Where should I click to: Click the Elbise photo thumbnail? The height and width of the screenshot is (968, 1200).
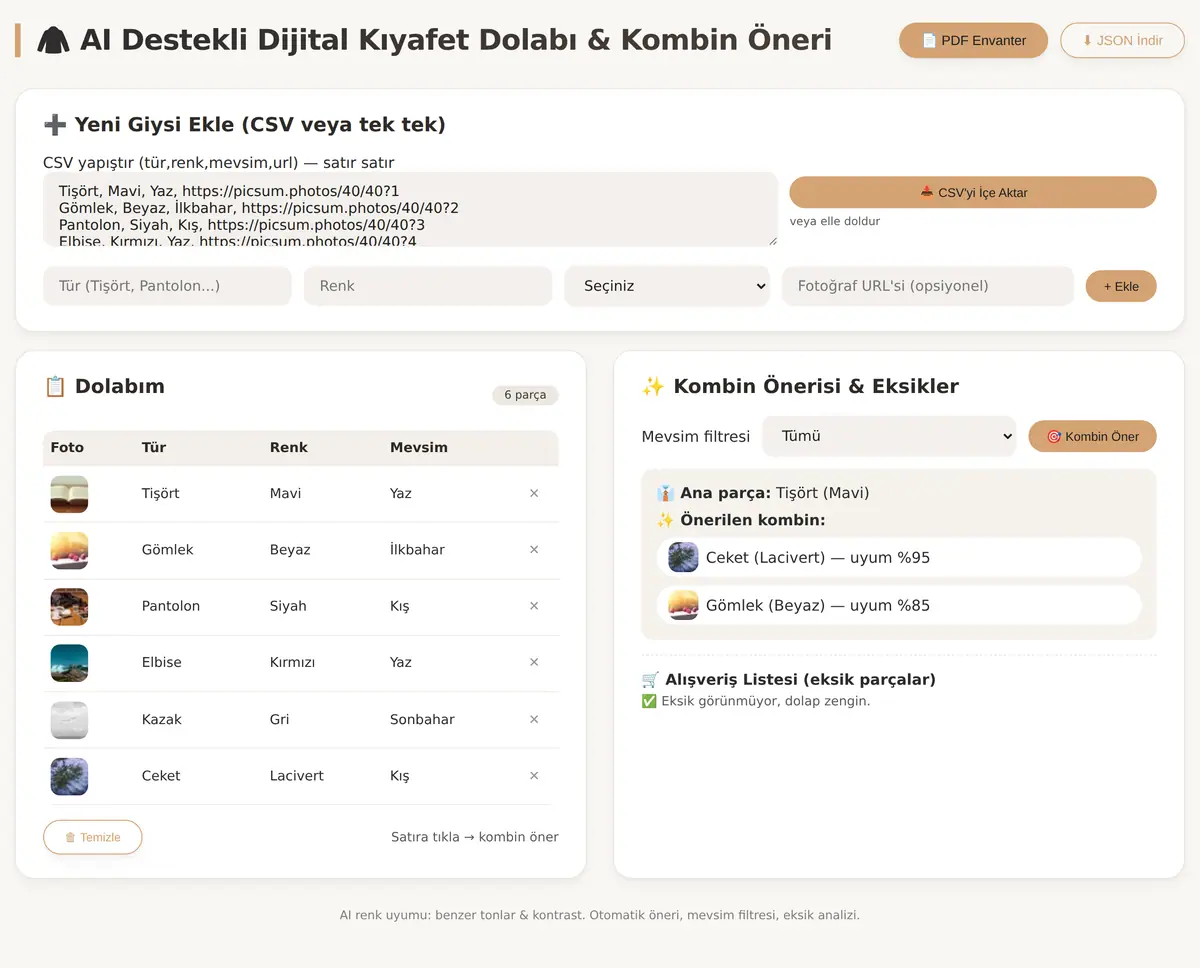point(69,663)
